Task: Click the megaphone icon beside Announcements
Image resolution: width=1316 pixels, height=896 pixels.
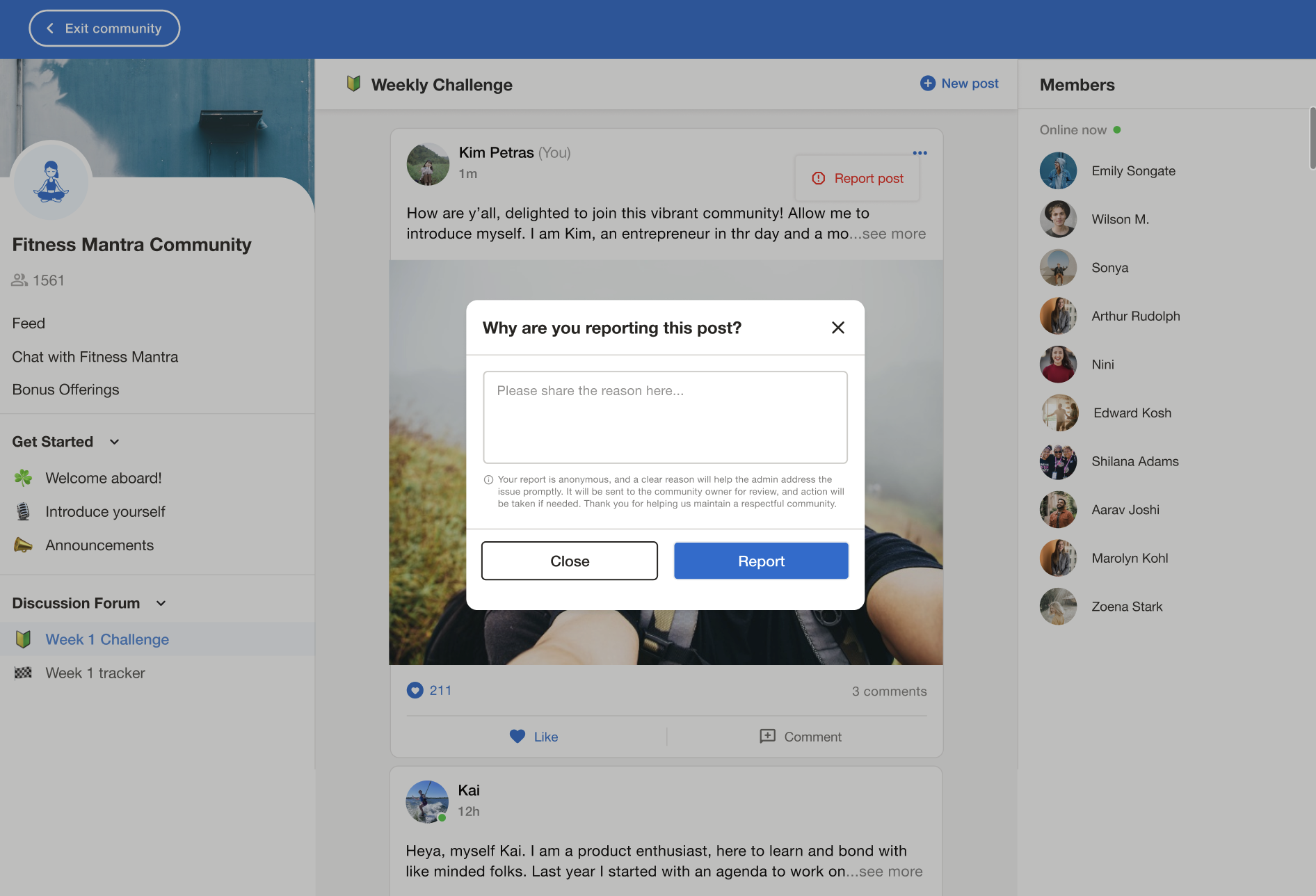Action: [x=23, y=545]
